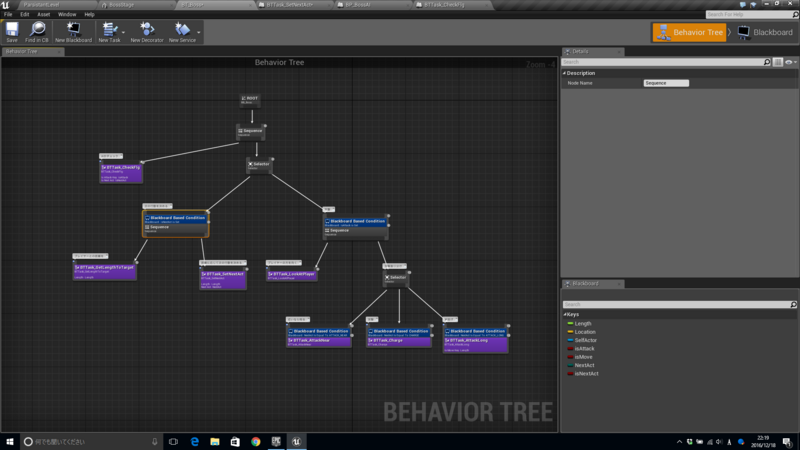Viewport: 800px width, 450px height.
Task: Click the New Service toolbar icon
Action: click(x=182, y=32)
